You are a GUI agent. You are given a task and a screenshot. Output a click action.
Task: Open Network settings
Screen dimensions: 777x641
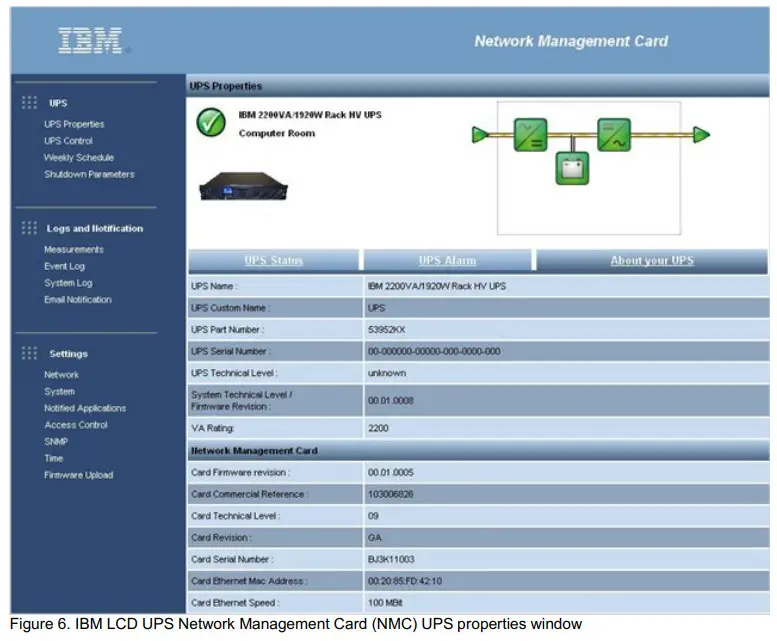[61, 375]
